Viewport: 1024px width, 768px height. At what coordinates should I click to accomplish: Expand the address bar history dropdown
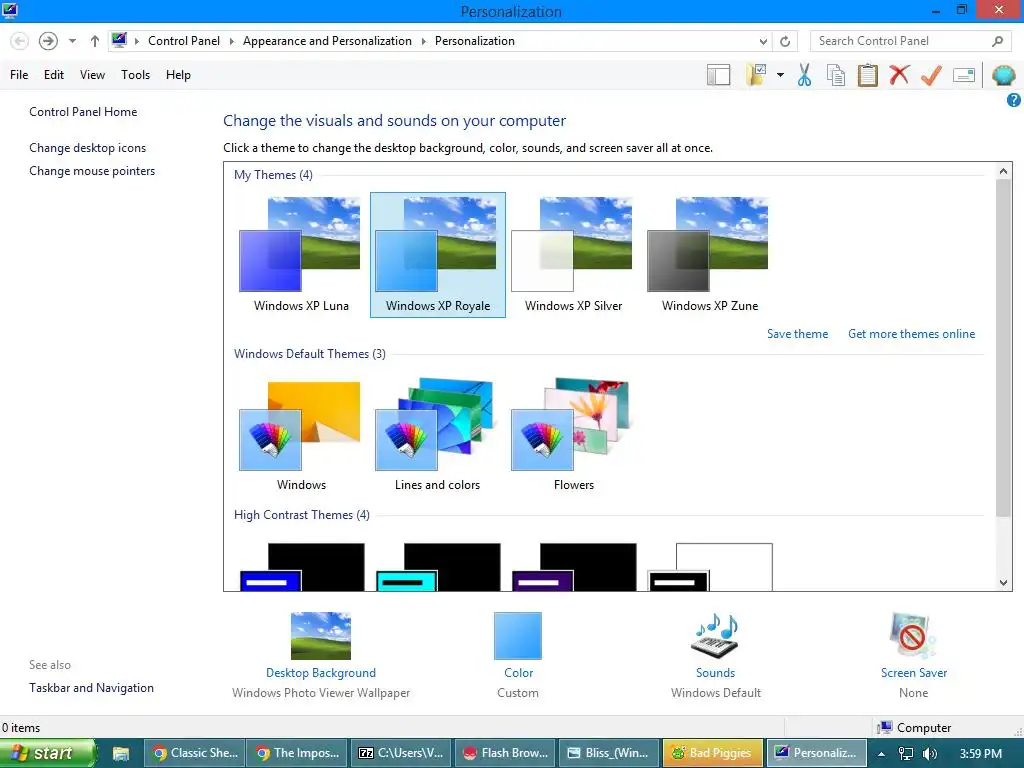tap(763, 41)
